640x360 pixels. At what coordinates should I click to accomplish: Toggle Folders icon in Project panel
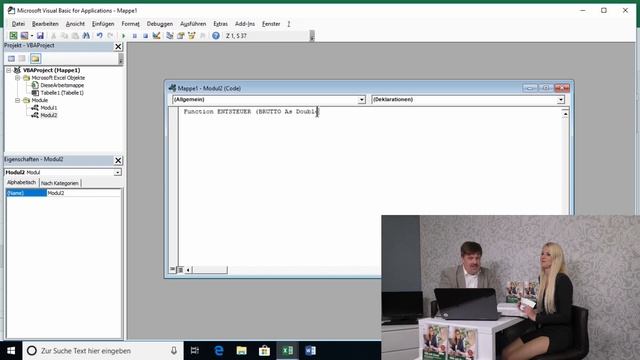pyautogui.click(x=36, y=59)
